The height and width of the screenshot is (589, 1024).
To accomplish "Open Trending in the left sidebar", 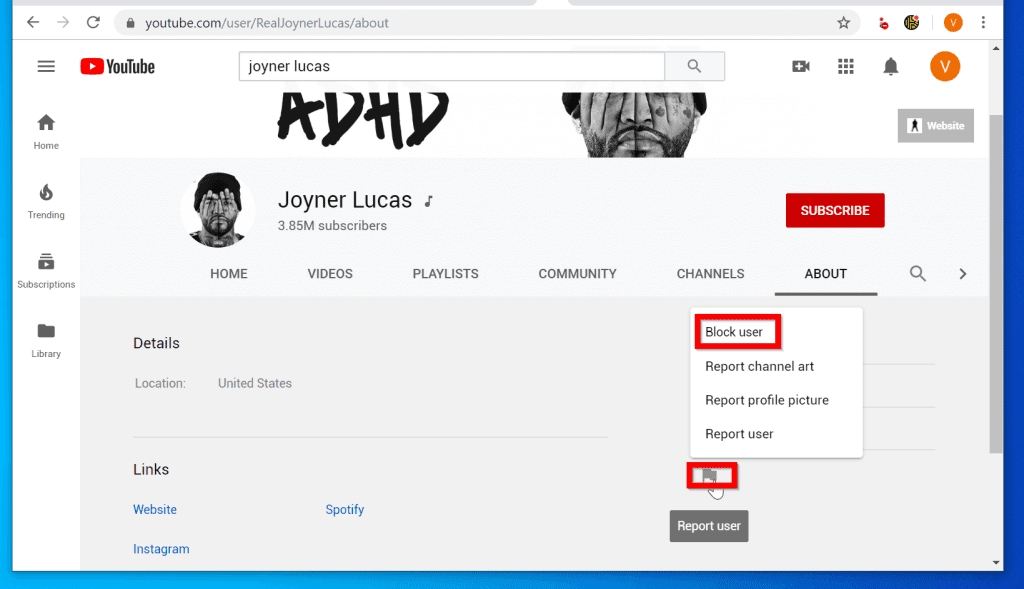I will (x=46, y=201).
